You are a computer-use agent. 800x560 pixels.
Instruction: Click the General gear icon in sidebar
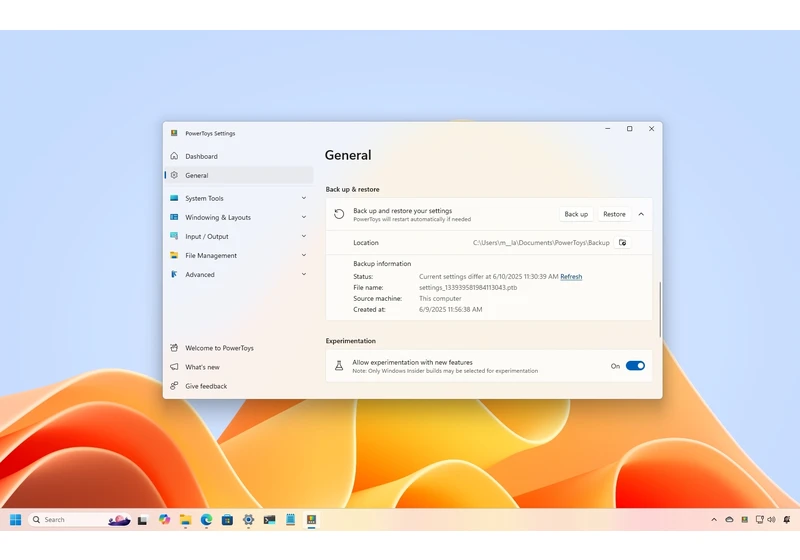point(174,175)
